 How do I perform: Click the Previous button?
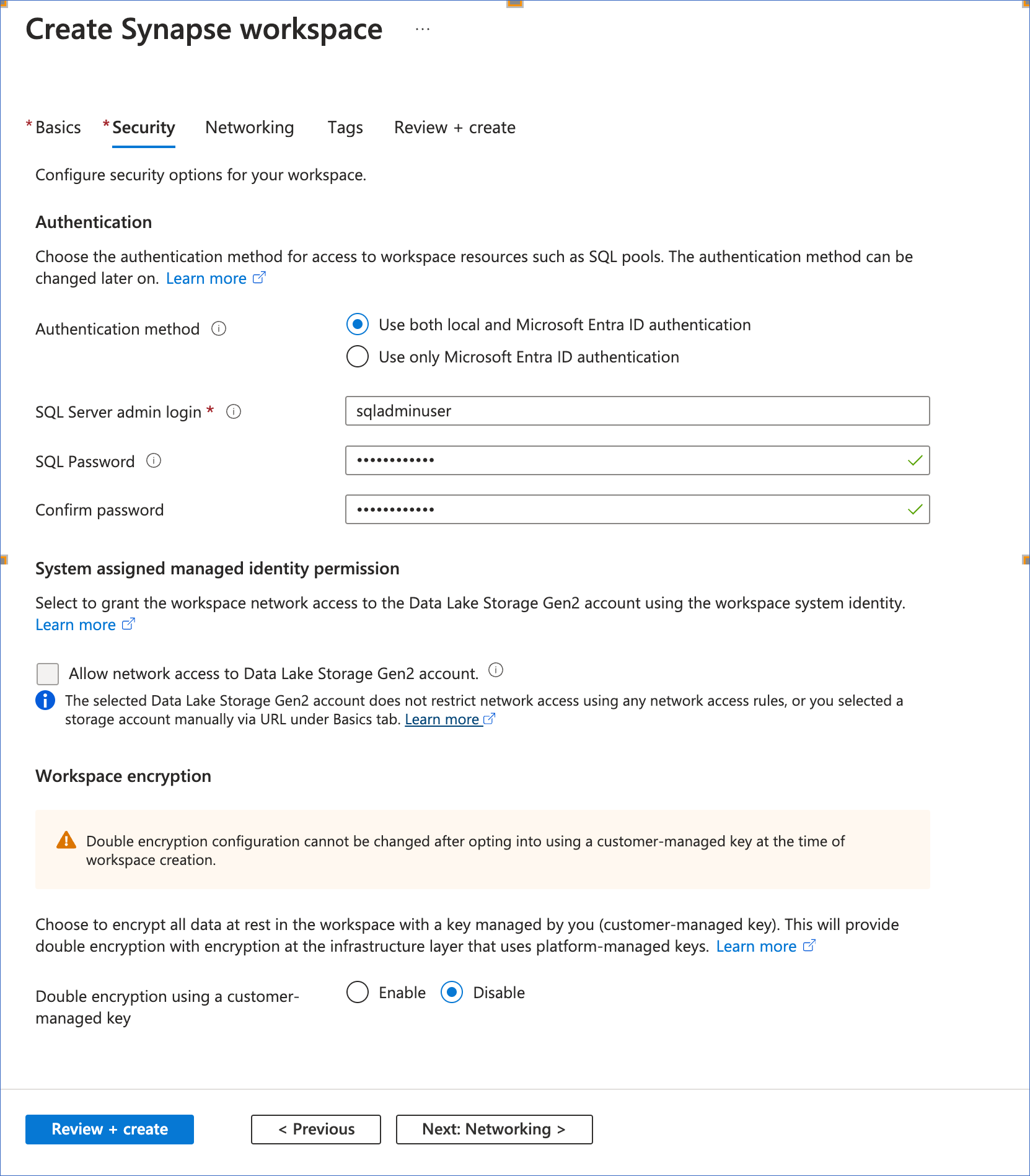pos(316,1129)
